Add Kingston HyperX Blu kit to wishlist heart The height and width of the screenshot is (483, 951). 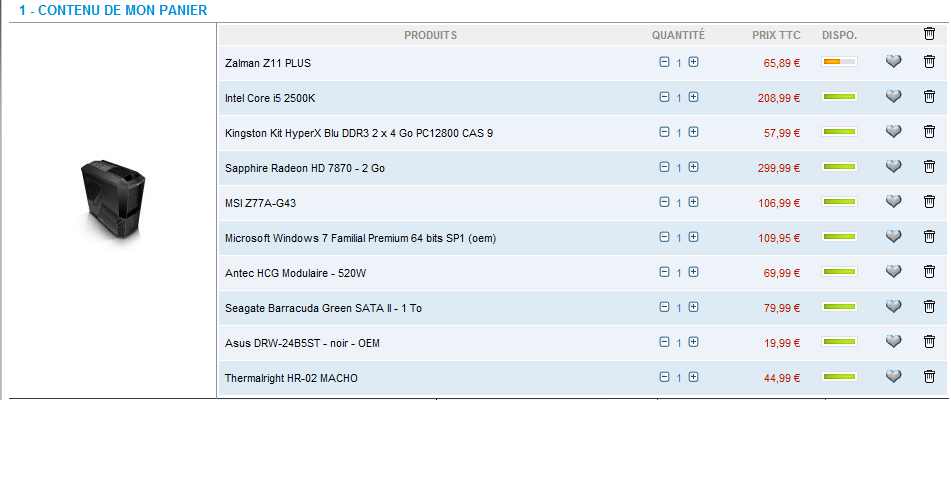tap(894, 132)
